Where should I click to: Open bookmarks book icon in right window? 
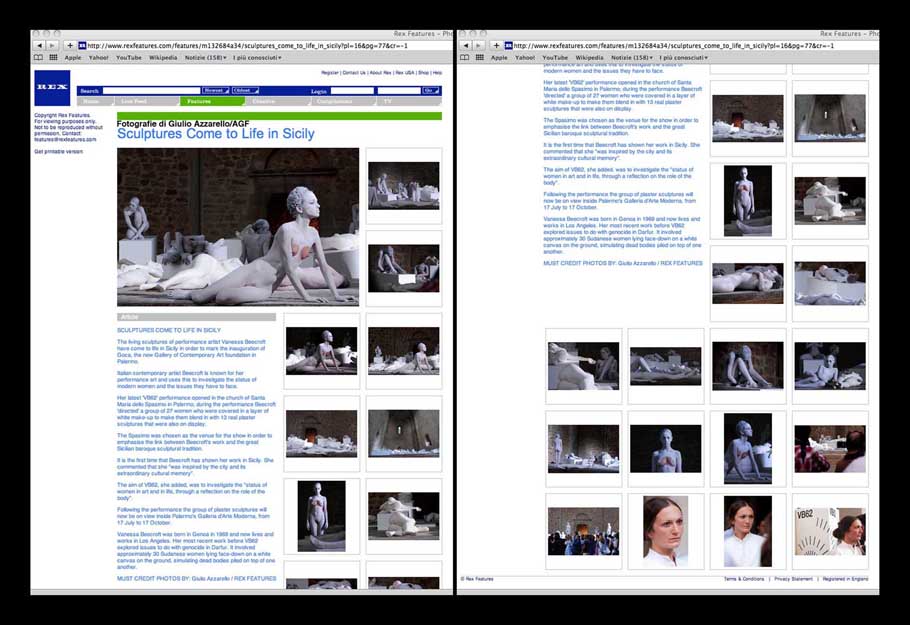point(464,57)
